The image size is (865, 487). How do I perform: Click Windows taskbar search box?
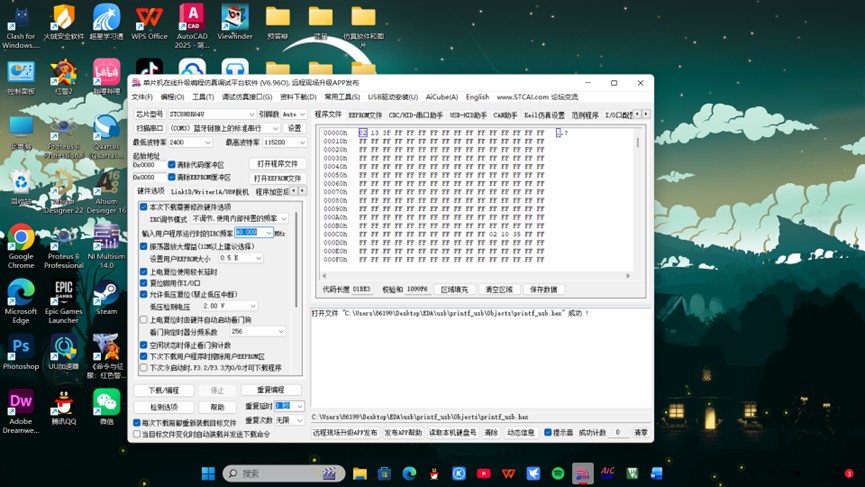tap(284, 473)
